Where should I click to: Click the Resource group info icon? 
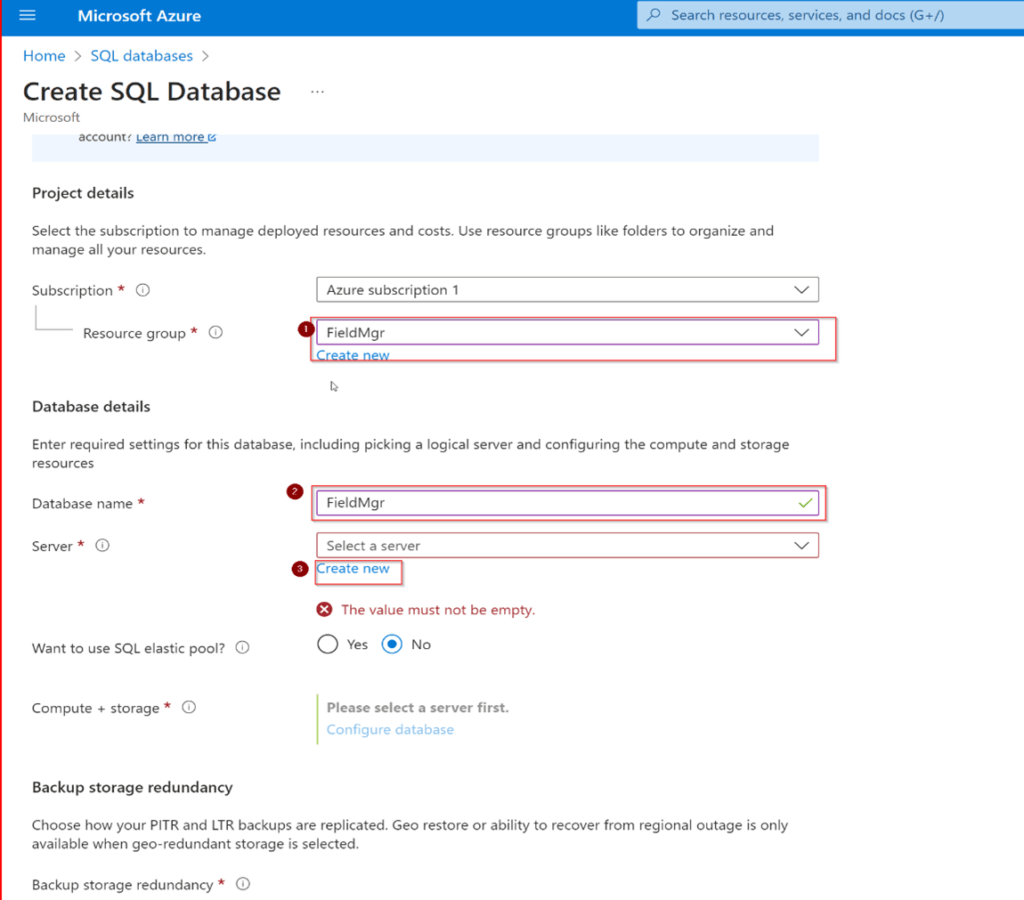click(x=216, y=332)
